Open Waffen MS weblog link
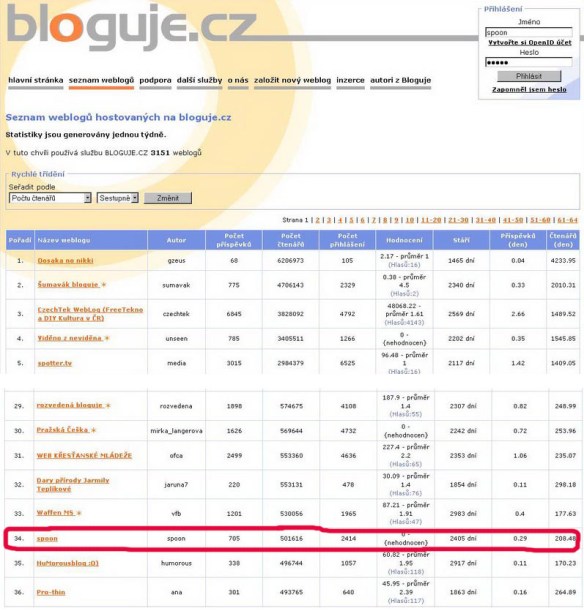584x611 pixels. pos(55,513)
